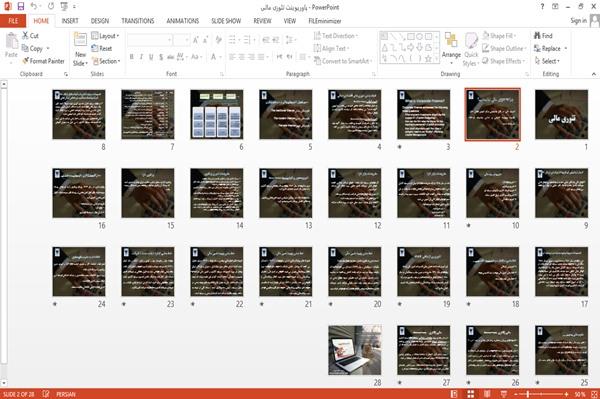Toggle Strikethrough formatting
Screen dimensions: 600x399
[170, 57]
